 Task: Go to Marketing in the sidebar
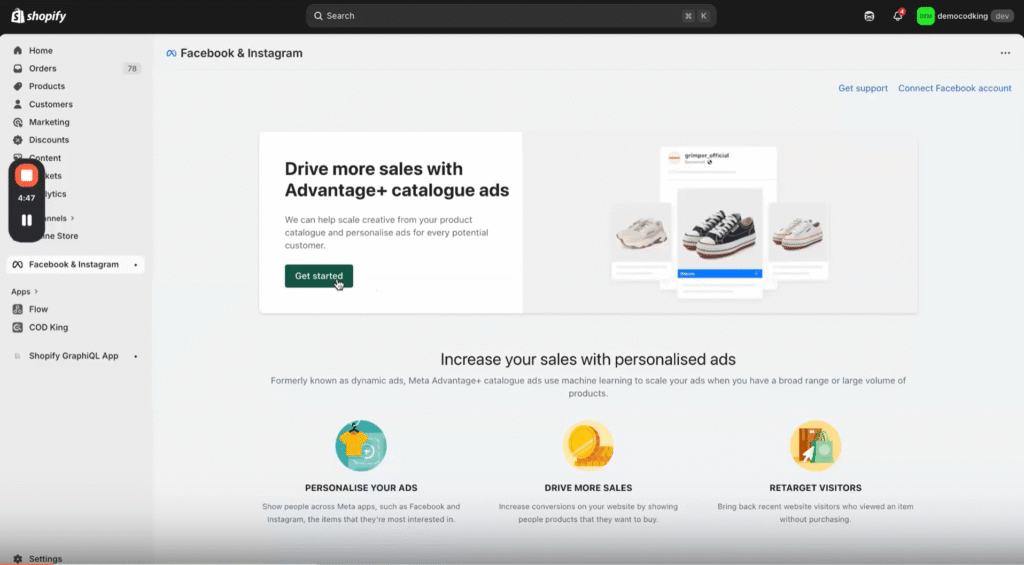pos(49,122)
